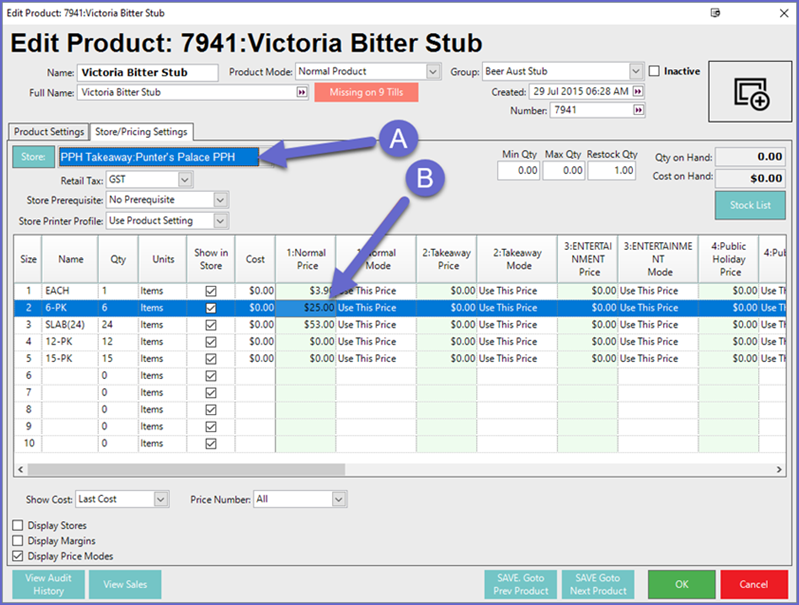Confirm with the OK button
799x605 pixels.
(x=682, y=584)
